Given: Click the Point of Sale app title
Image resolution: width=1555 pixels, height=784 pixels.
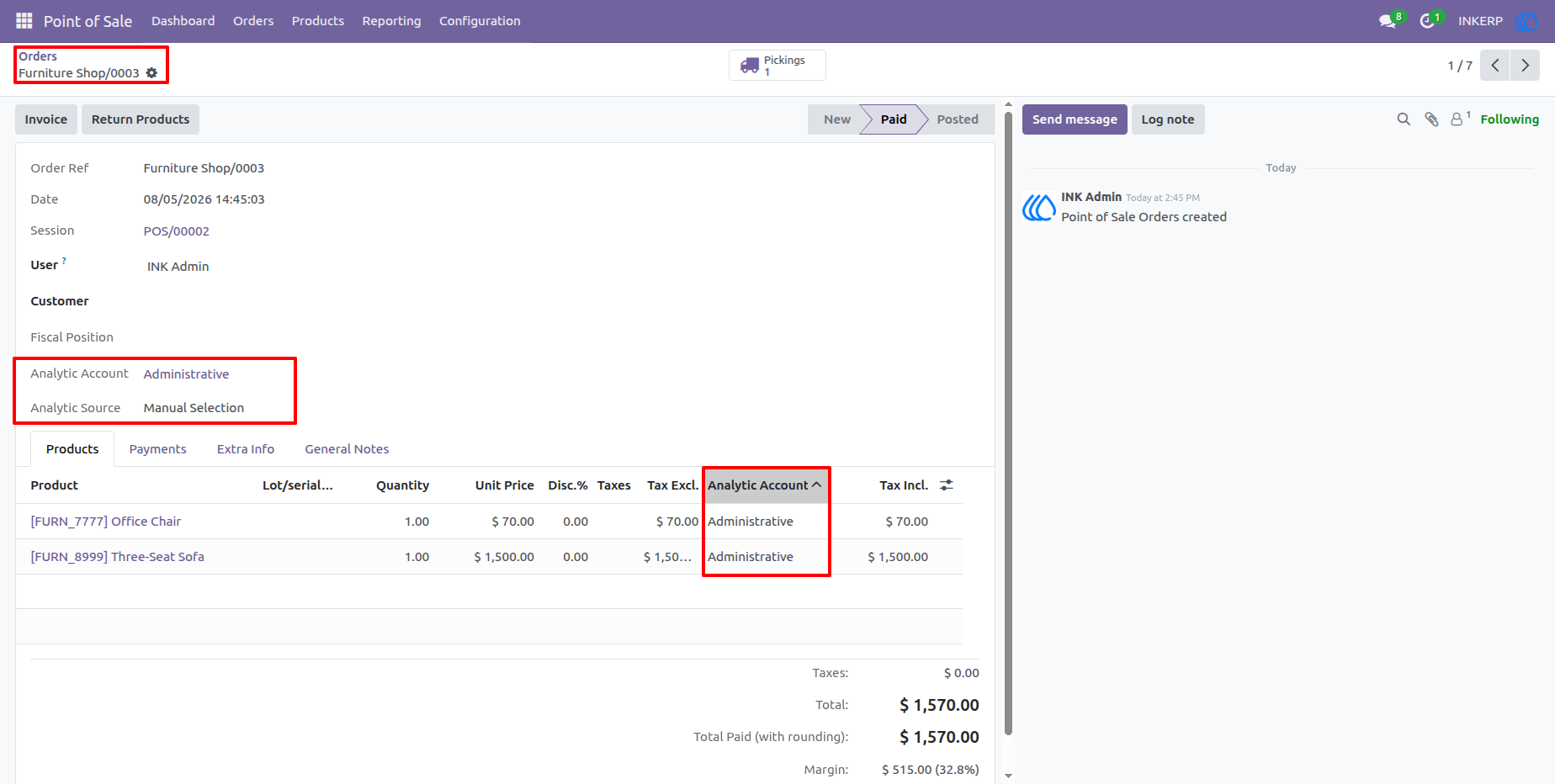Looking at the screenshot, I should pyautogui.click(x=88, y=21).
